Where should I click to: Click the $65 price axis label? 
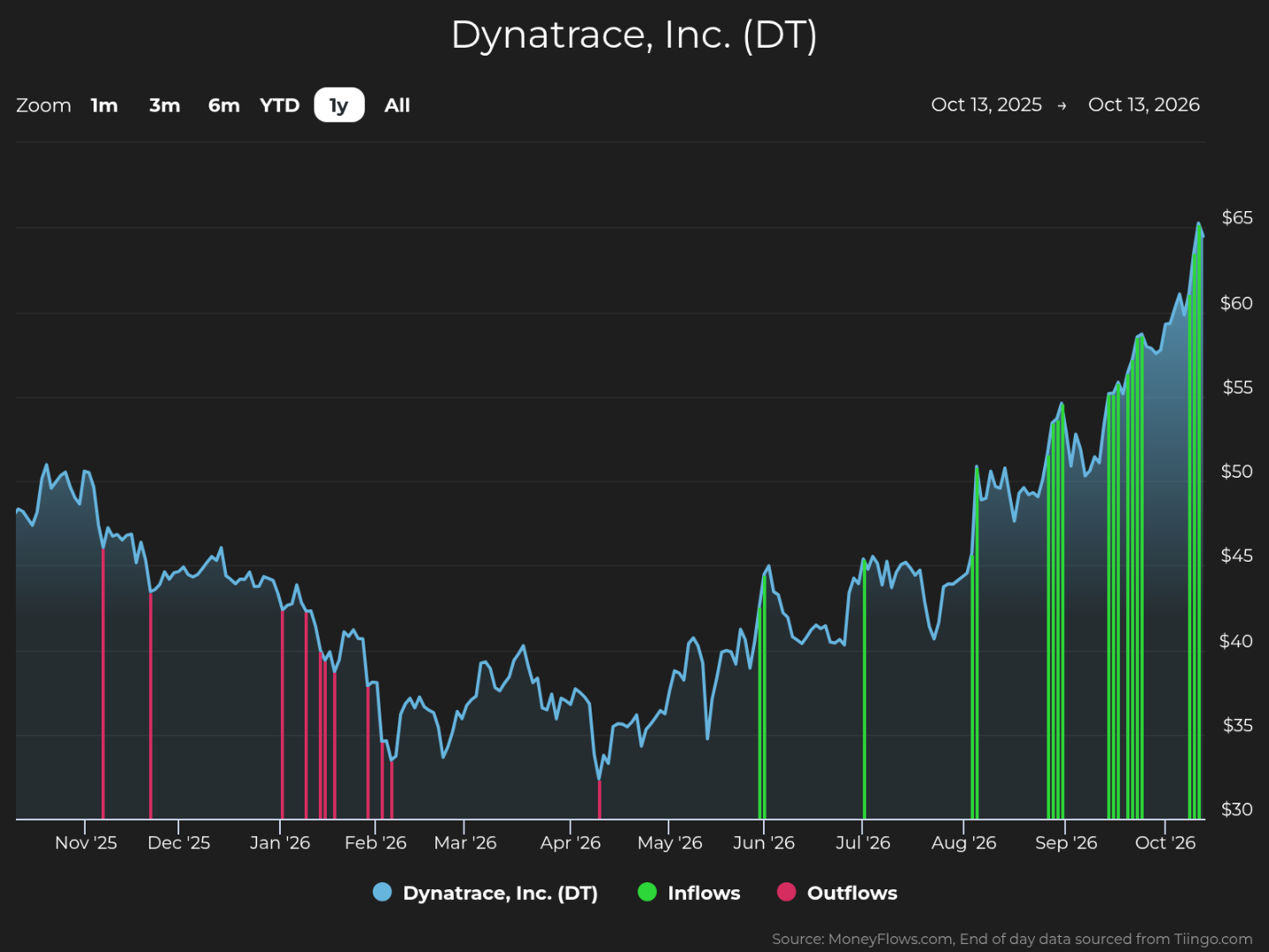tap(1236, 217)
